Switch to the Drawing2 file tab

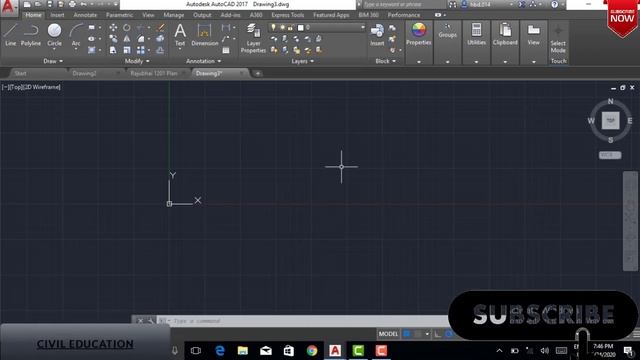click(x=84, y=73)
